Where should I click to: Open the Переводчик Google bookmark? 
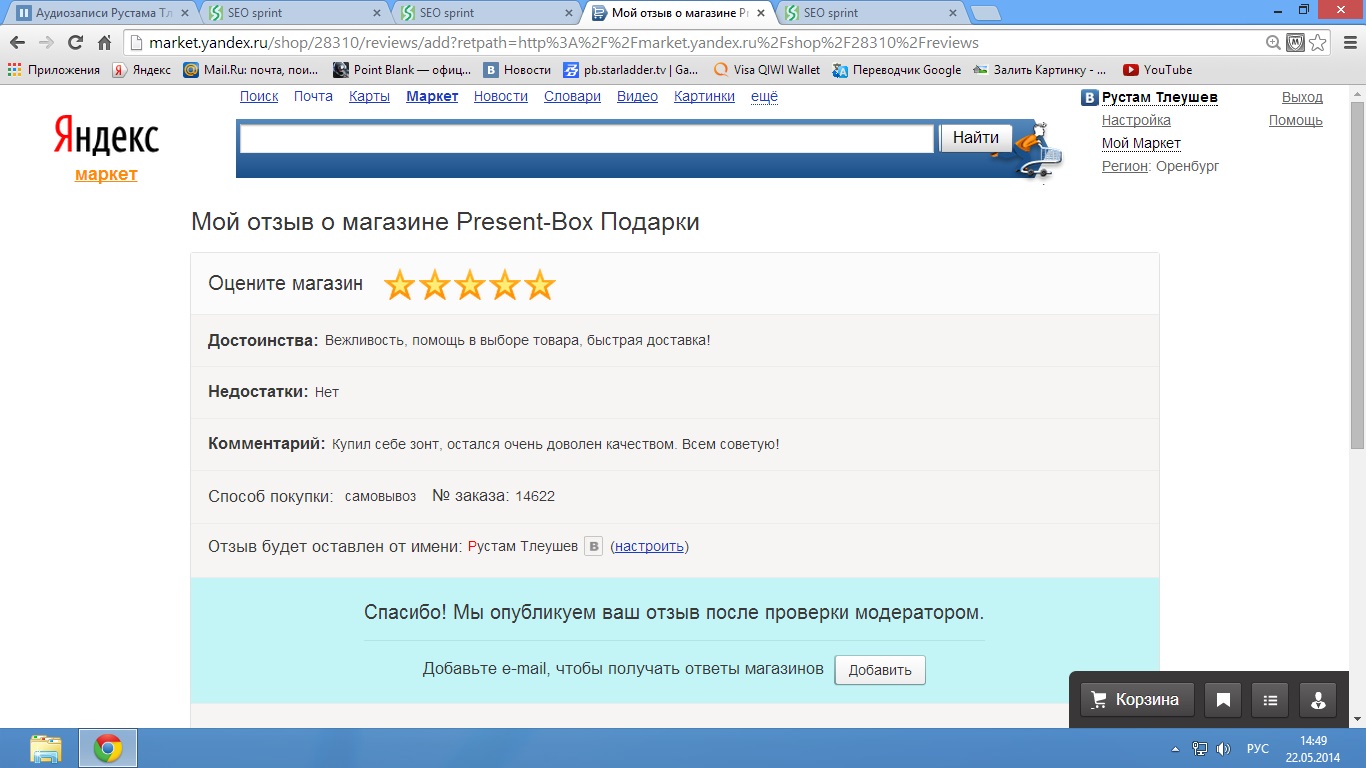click(x=897, y=70)
